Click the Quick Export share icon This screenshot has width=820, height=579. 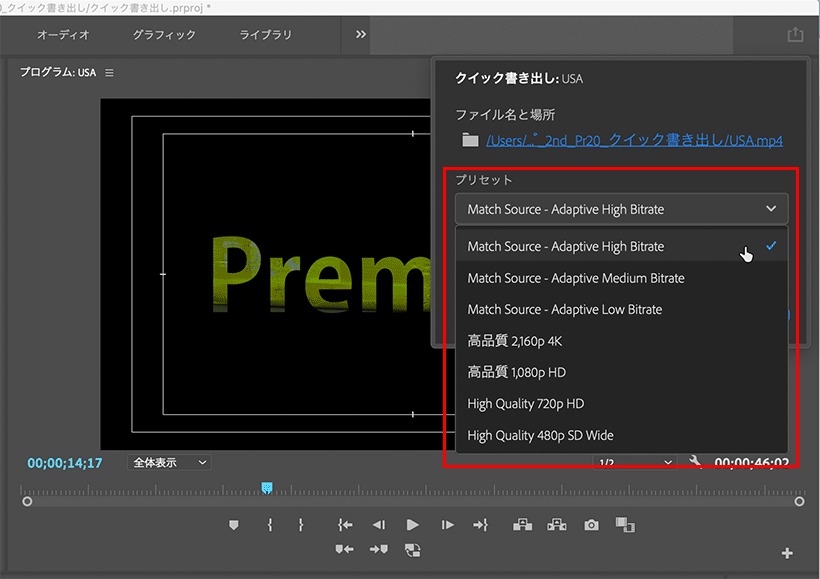(795, 35)
